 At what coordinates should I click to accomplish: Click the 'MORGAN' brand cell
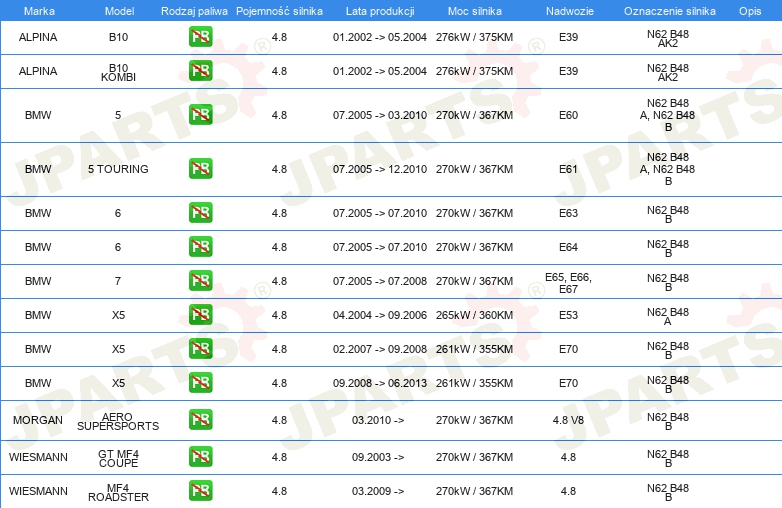38,420
